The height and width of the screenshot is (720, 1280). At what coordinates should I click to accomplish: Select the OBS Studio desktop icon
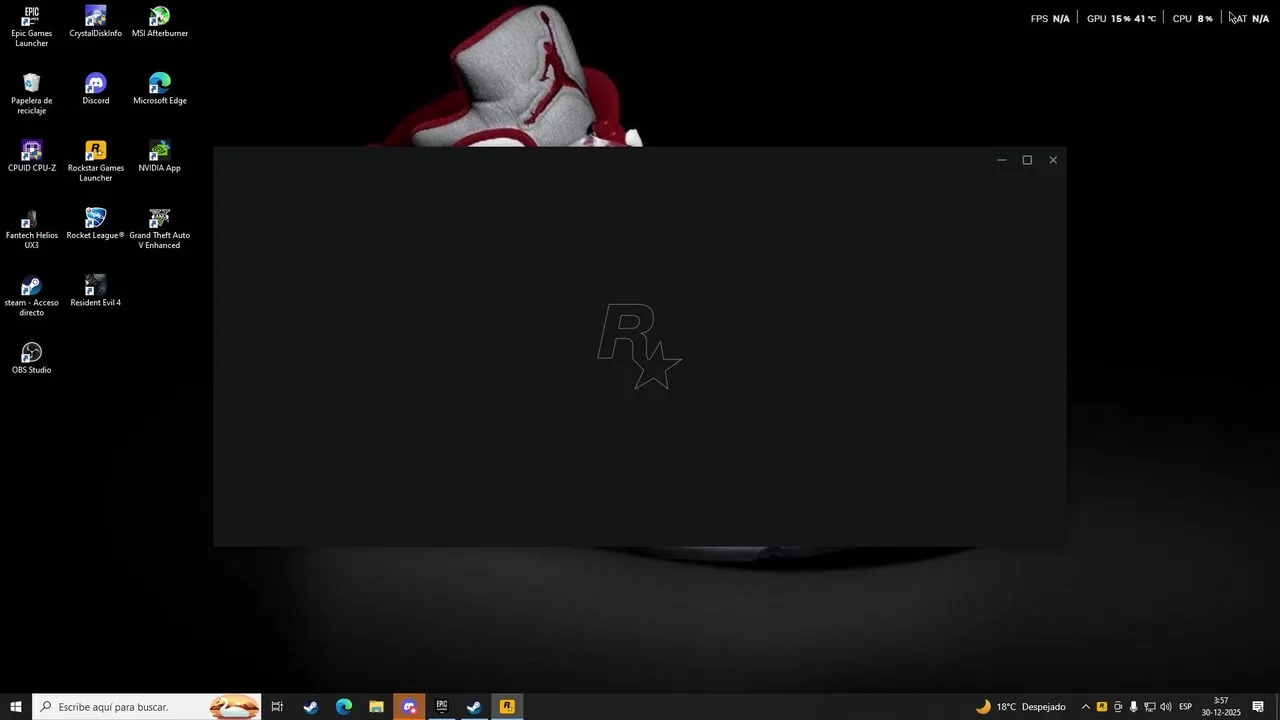pyautogui.click(x=32, y=358)
